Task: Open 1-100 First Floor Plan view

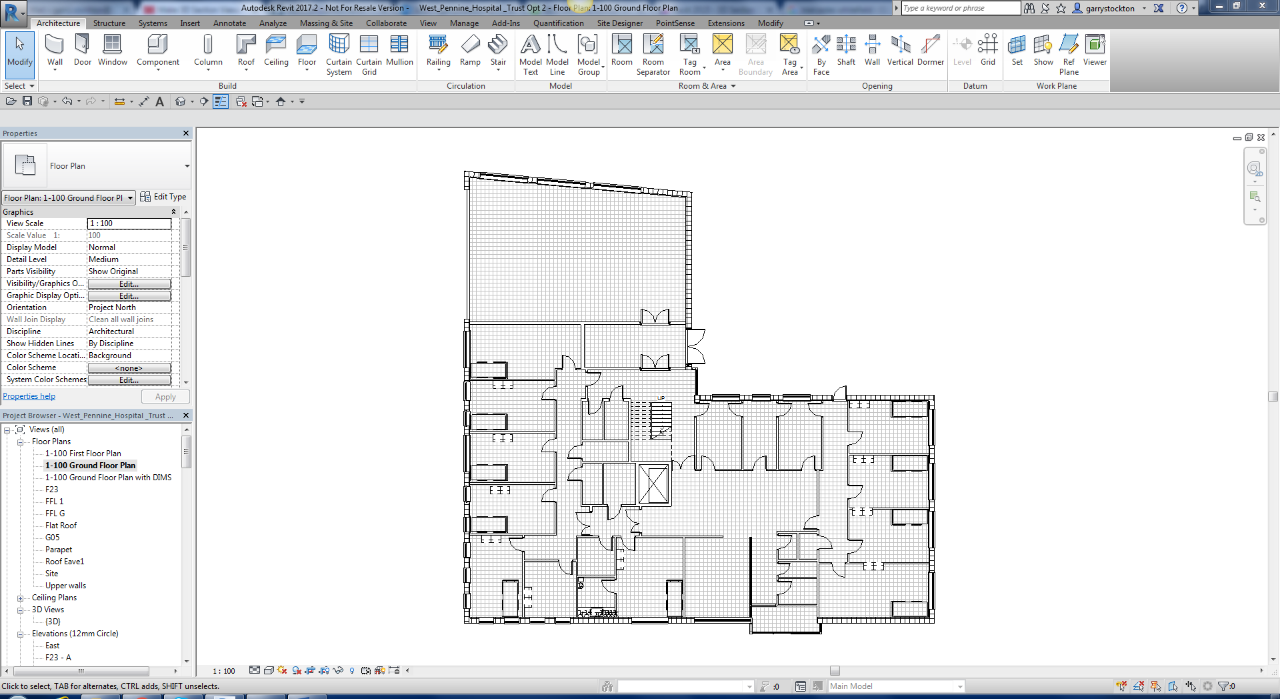Action: coord(83,453)
